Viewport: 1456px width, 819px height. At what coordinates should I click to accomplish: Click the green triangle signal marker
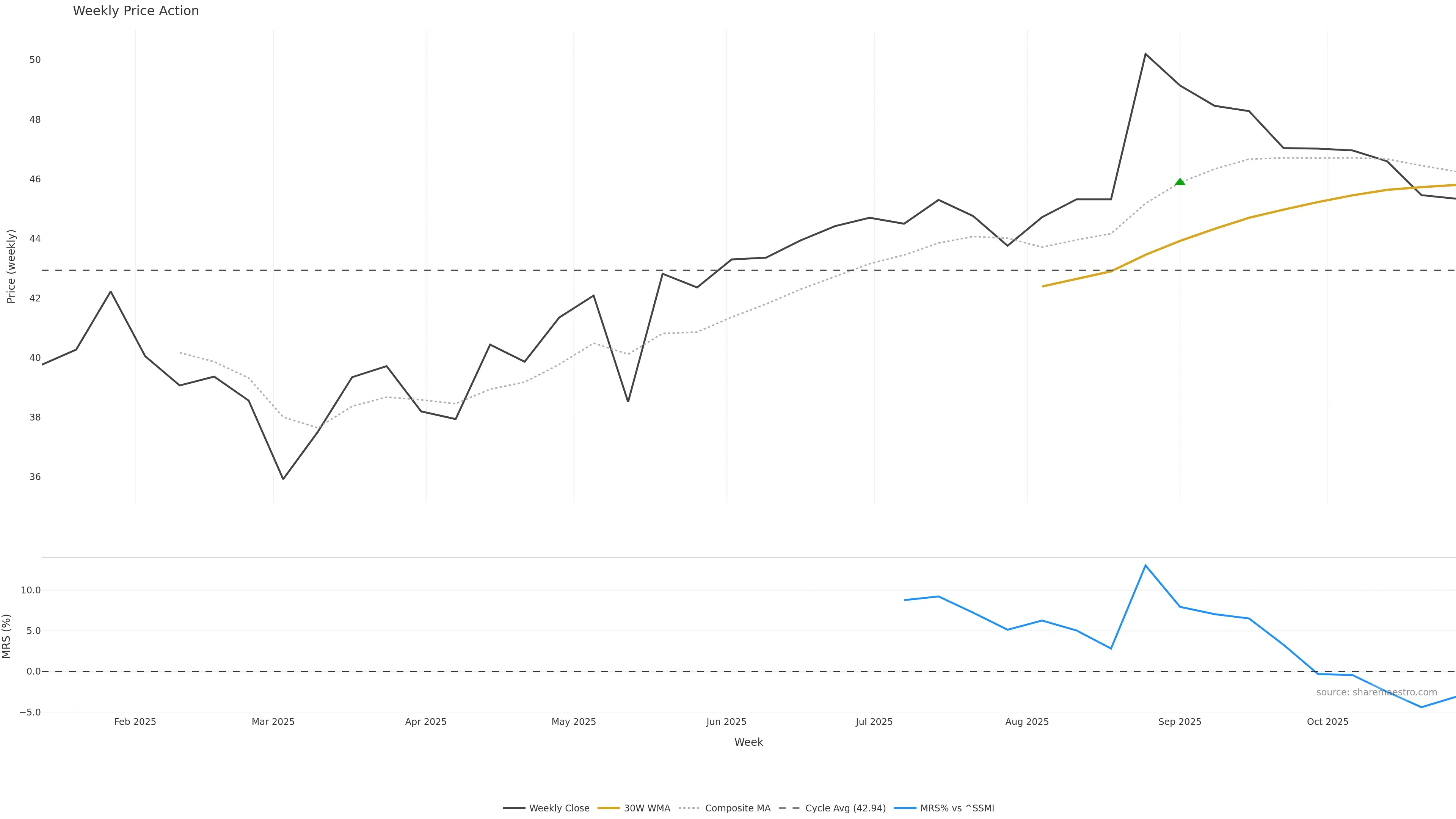pyautogui.click(x=1180, y=182)
